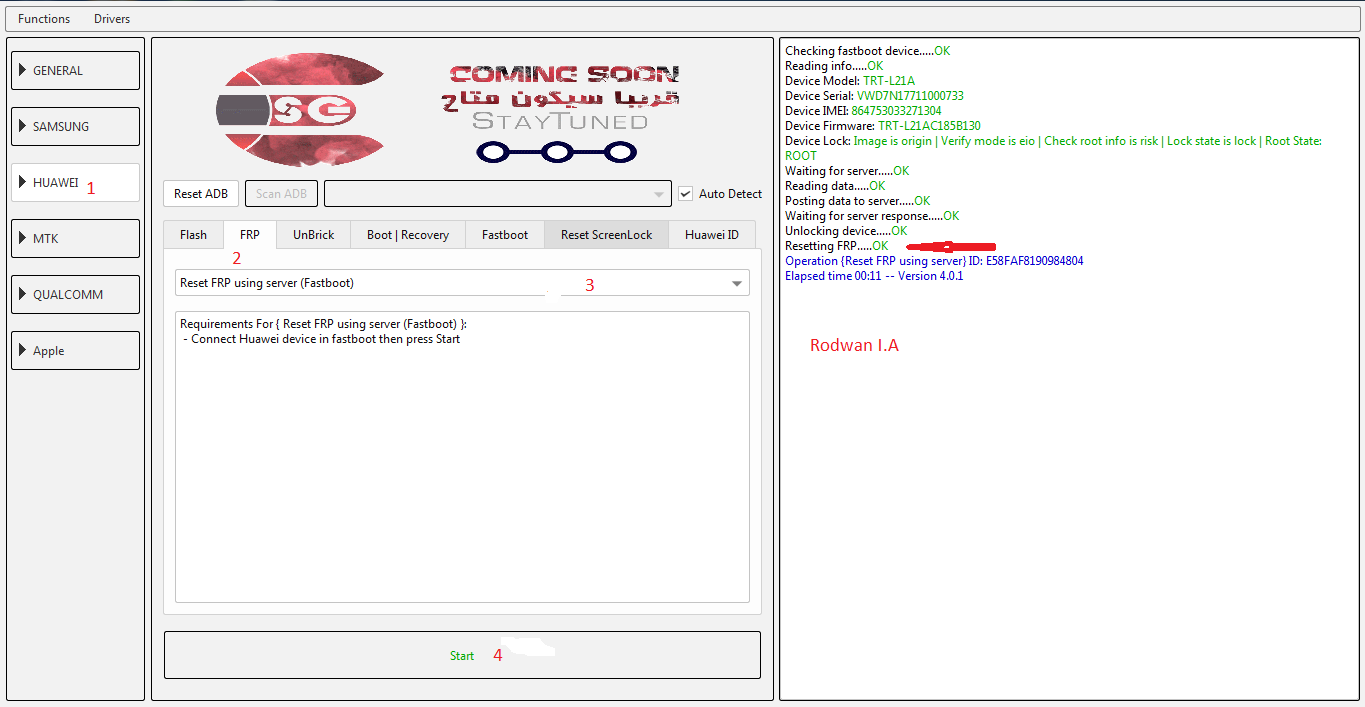The image size is (1365, 707).
Task: Expand the MTK section
Action: tap(76, 238)
